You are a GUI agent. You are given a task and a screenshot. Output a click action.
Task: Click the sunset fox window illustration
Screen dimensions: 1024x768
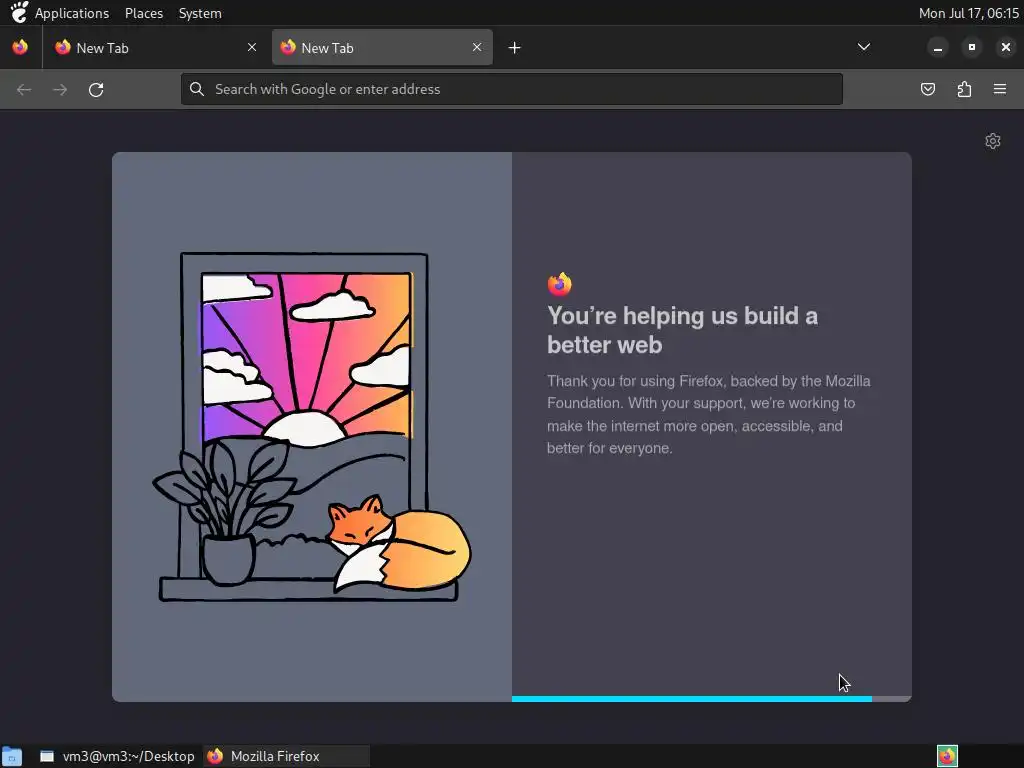(312, 427)
